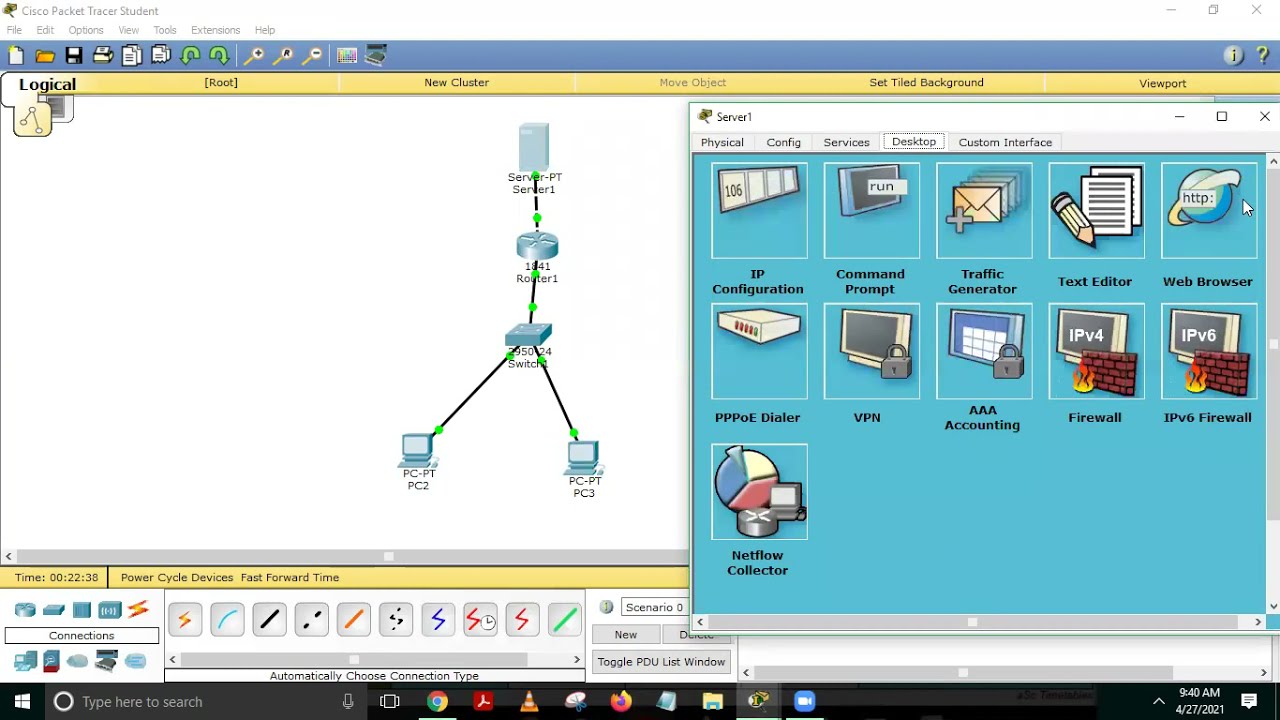Viewport: 1280px width, 720px height.
Task: Launch Command Prompt on Server1
Action: point(871,210)
